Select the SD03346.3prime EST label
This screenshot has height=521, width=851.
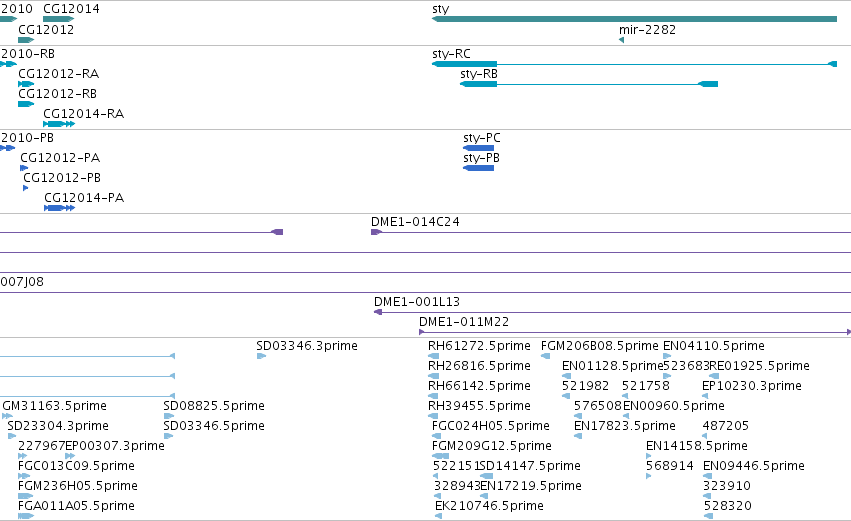pos(307,346)
